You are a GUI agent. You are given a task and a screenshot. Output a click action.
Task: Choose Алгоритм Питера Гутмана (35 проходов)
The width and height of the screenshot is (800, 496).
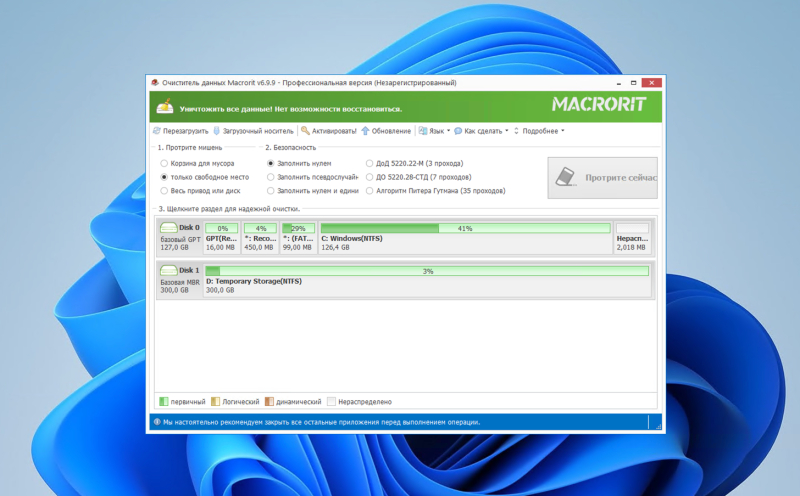pyautogui.click(x=436, y=191)
